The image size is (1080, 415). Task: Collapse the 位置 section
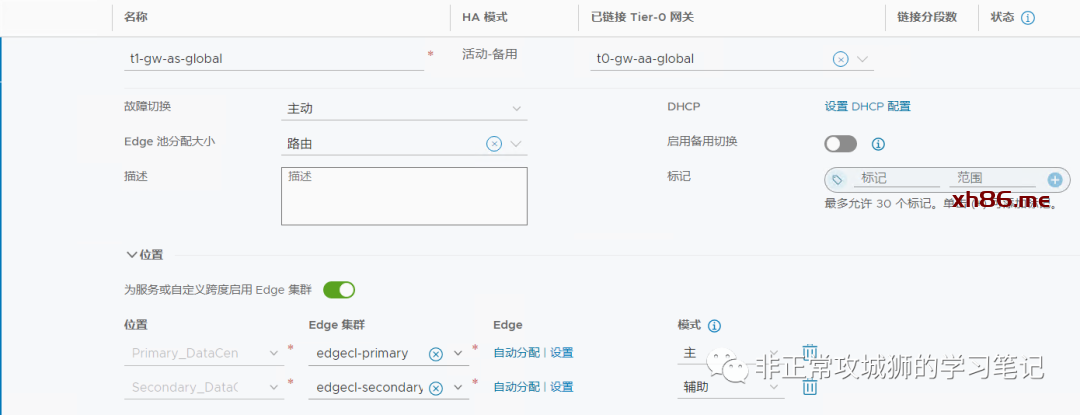tap(131, 255)
